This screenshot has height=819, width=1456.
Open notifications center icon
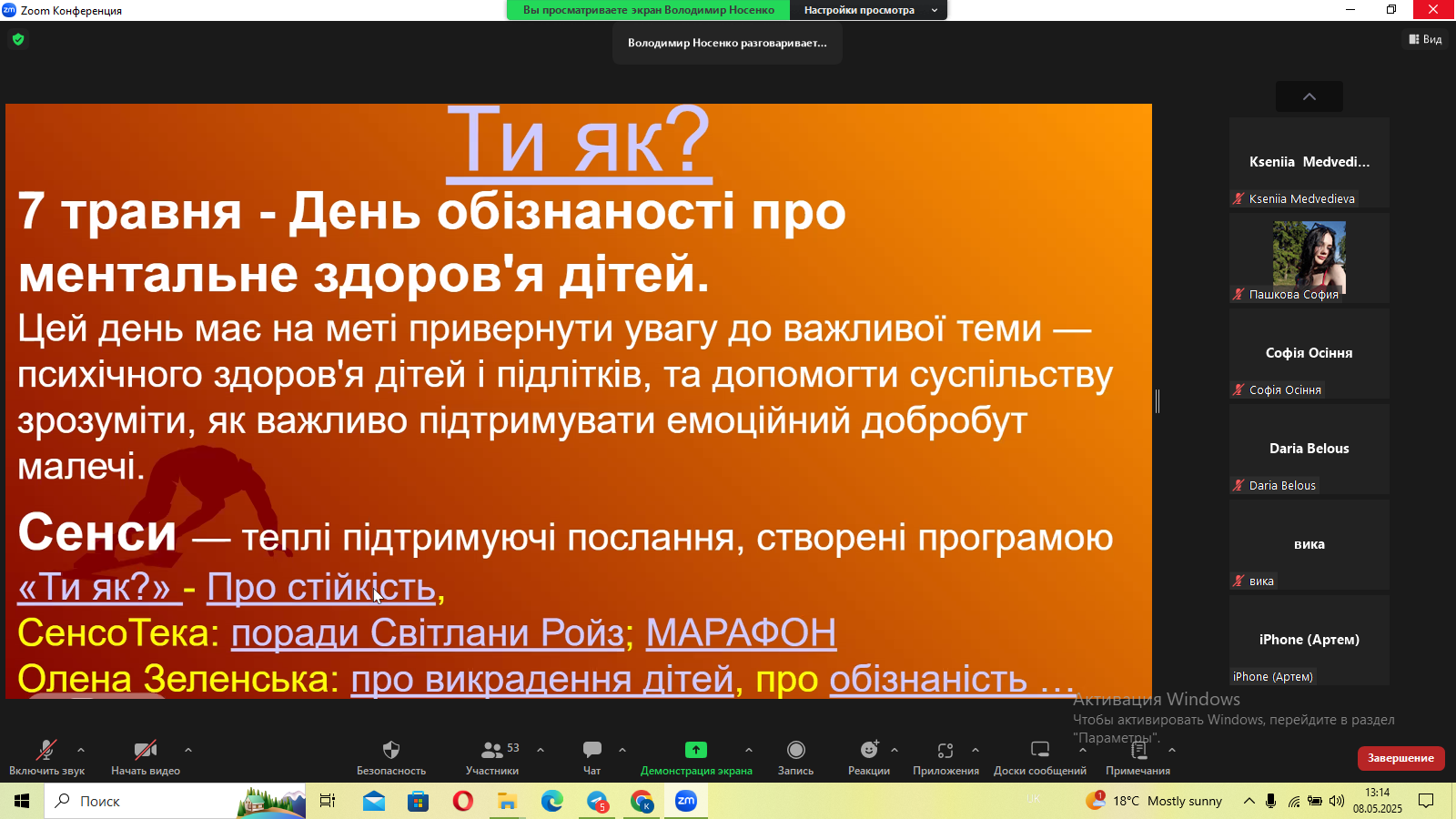pyautogui.click(x=1426, y=801)
